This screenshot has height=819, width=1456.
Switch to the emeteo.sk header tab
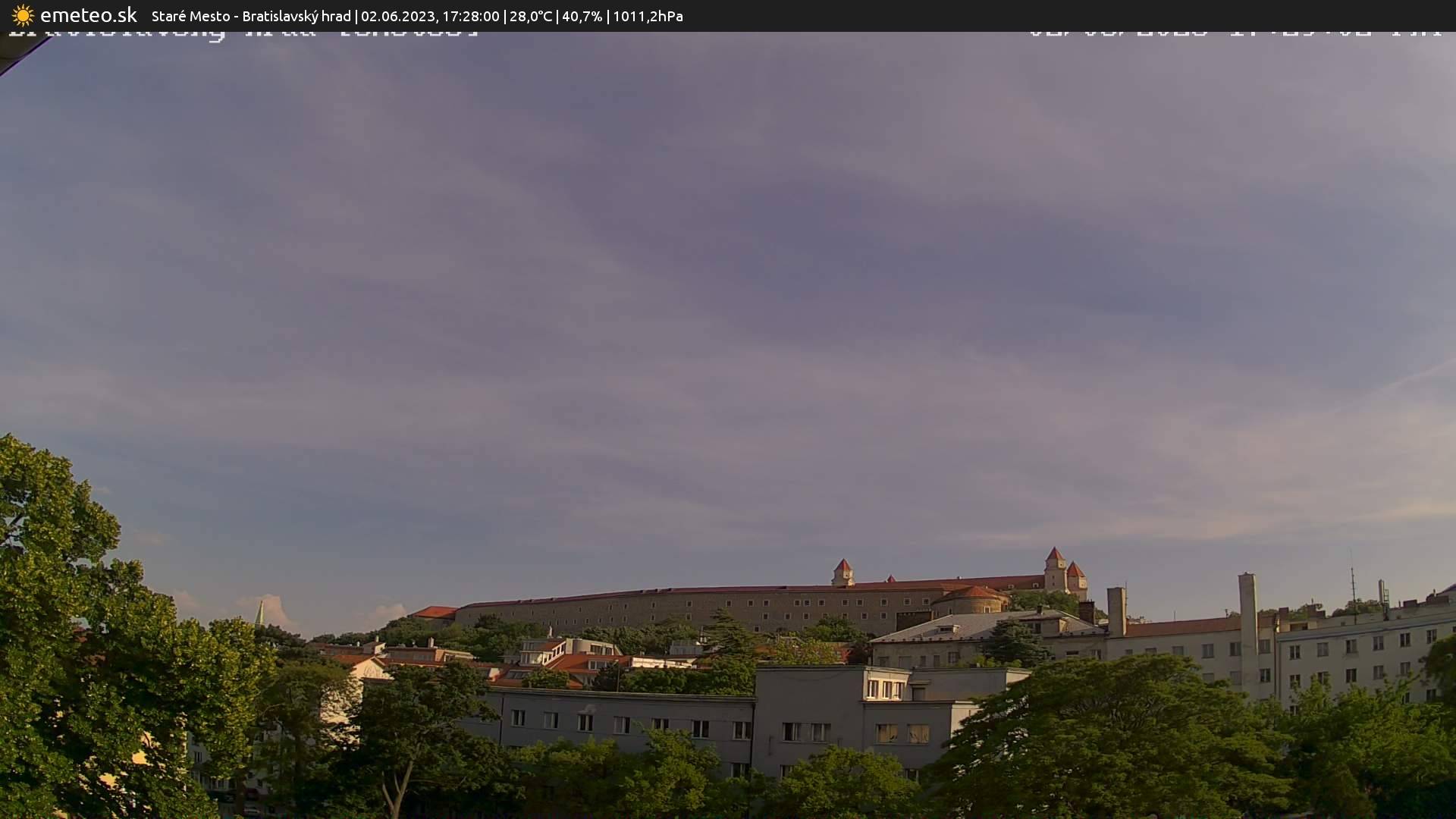[x=89, y=15]
